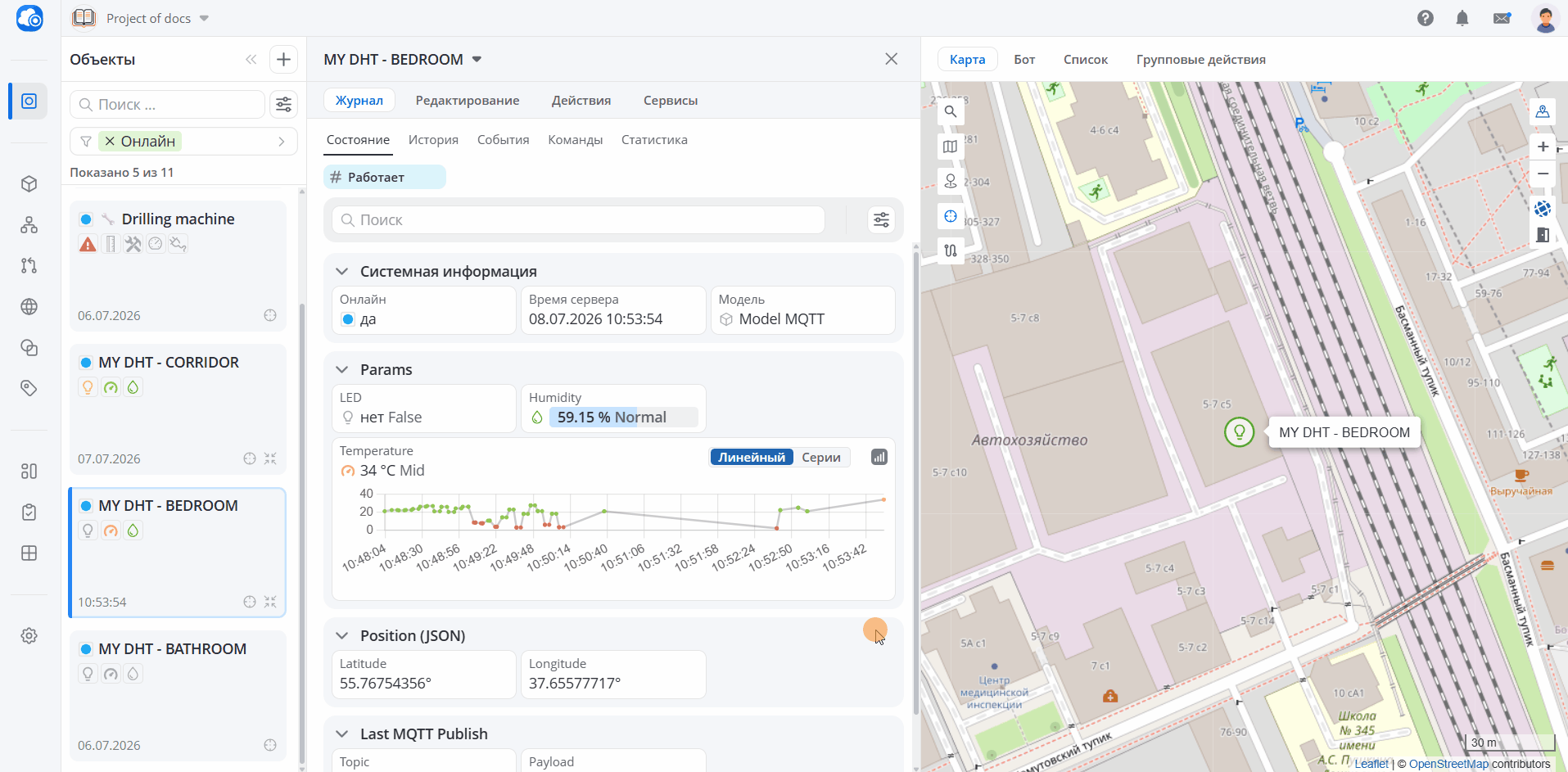Image resolution: width=1568 pixels, height=772 pixels.
Task: Switch to the Редактирование tab
Action: pyautogui.click(x=468, y=100)
